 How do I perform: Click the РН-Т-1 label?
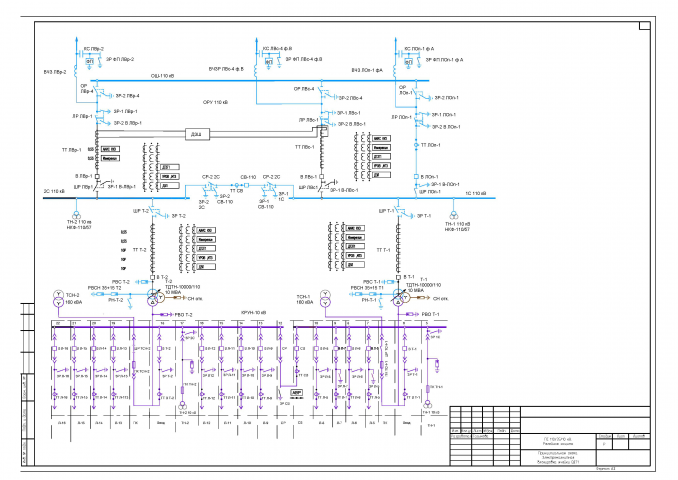tap(369, 300)
